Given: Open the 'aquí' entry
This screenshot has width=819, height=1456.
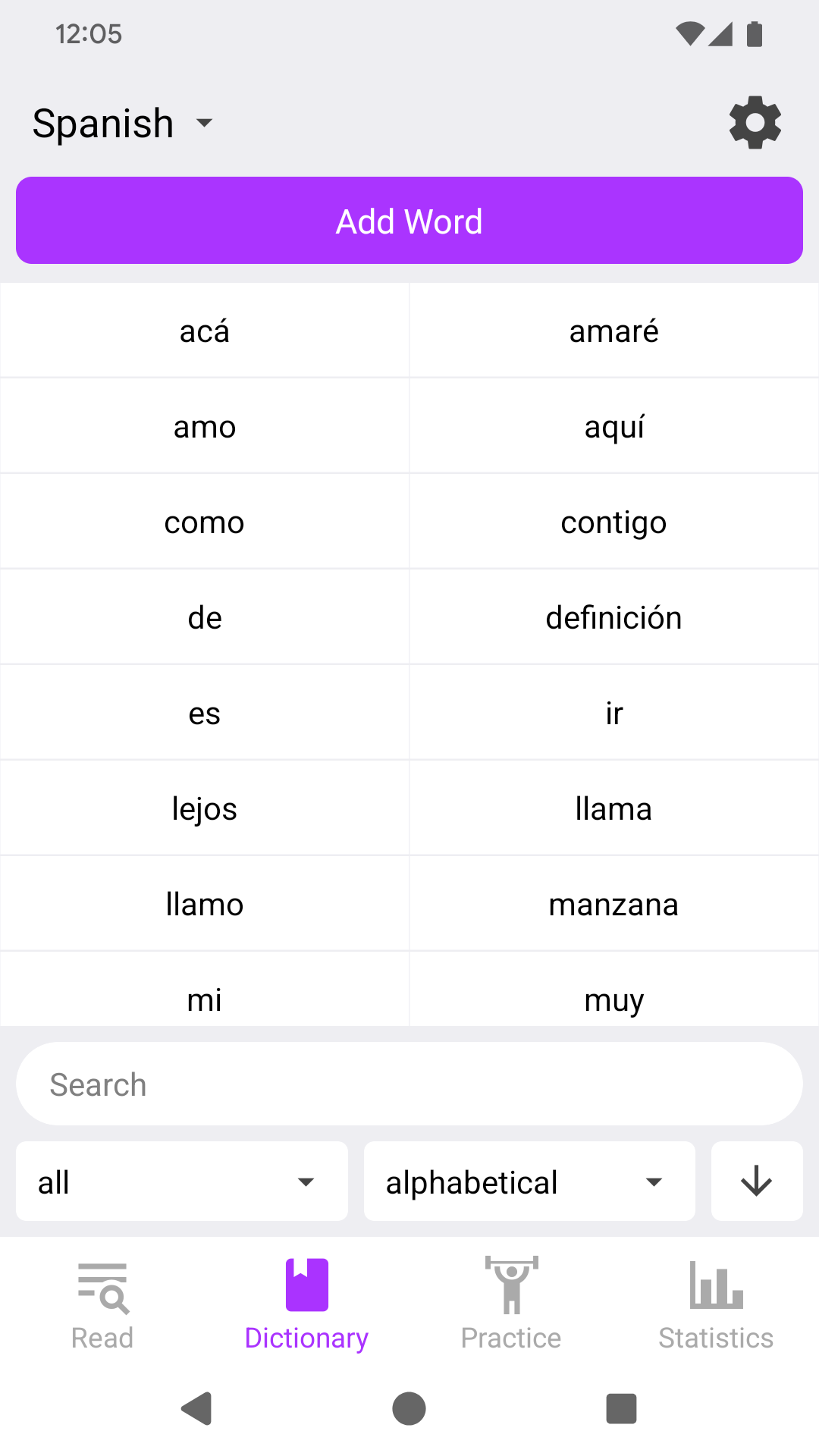Looking at the screenshot, I should pyautogui.click(x=613, y=426).
